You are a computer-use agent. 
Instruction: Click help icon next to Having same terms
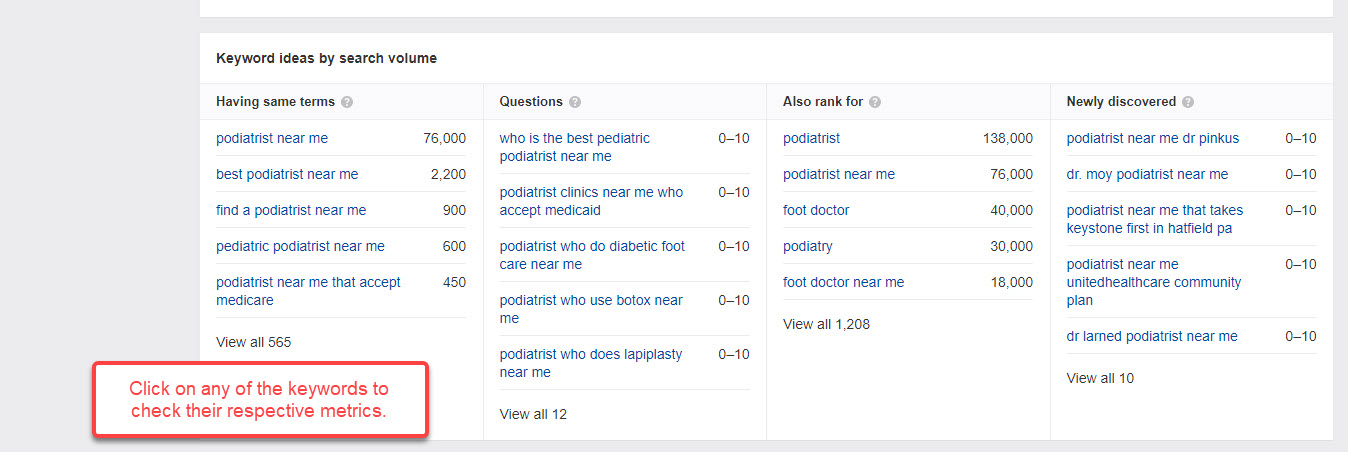pos(347,102)
